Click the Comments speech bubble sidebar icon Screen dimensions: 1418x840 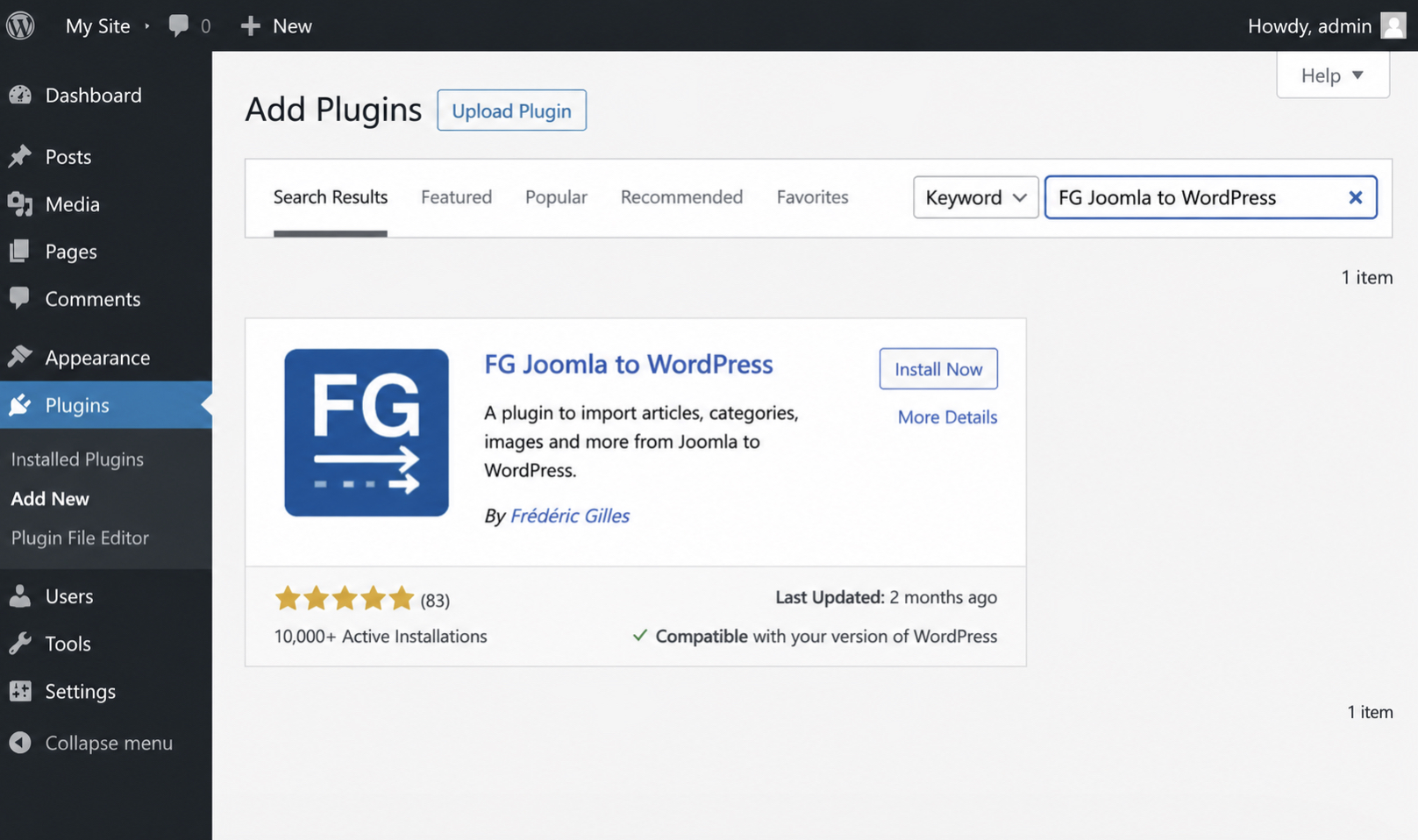tap(20, 299)
